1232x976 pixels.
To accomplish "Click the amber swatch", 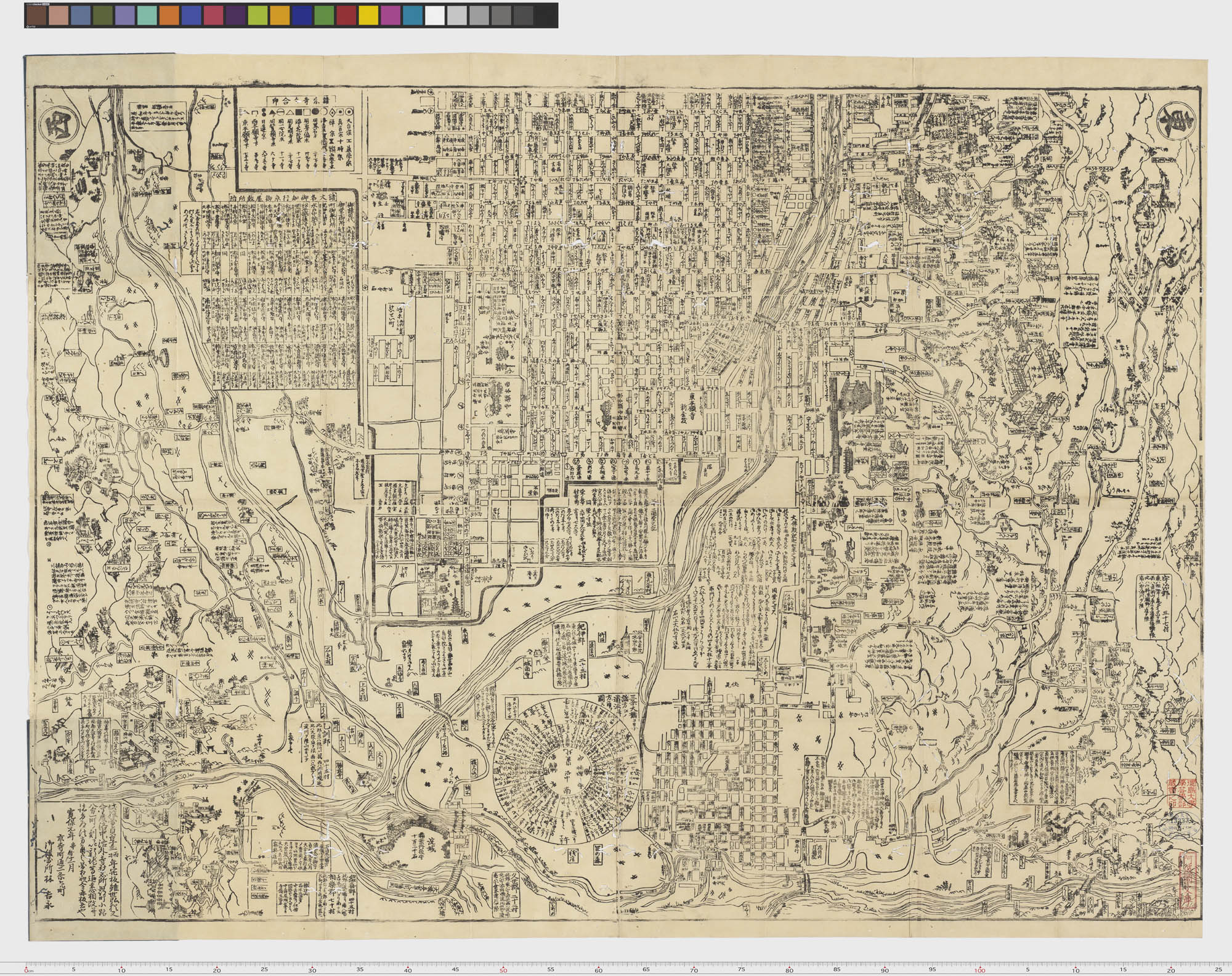I will tap(280, 16).
